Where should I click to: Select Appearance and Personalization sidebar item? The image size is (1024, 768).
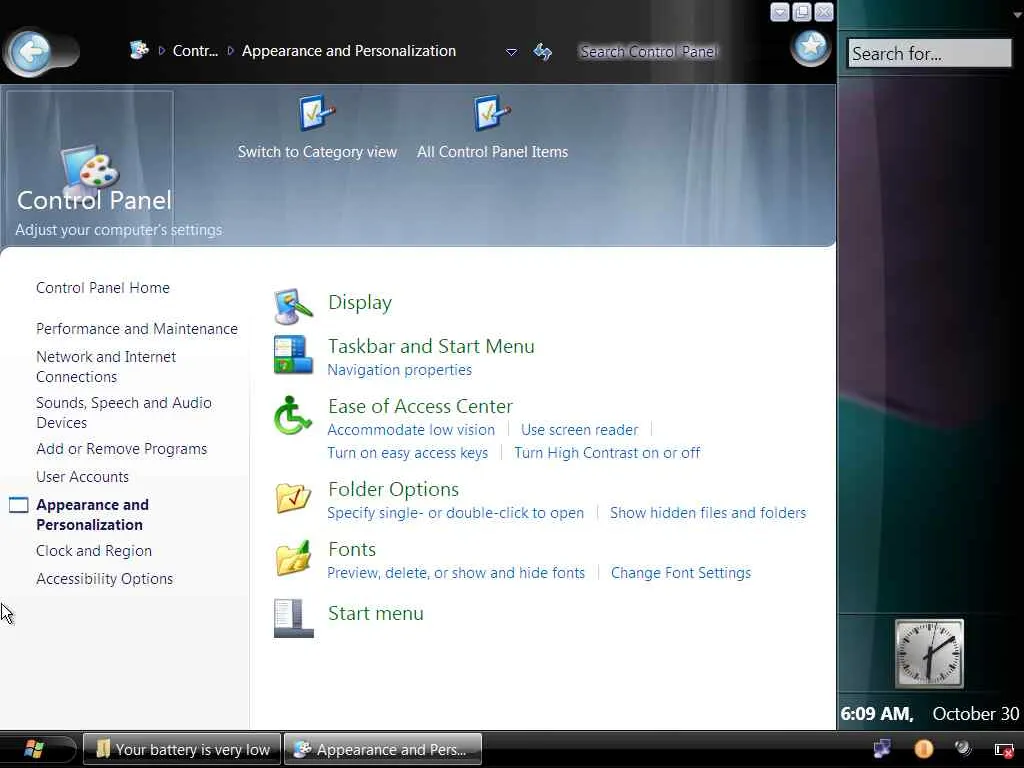[x=92, y=515]
